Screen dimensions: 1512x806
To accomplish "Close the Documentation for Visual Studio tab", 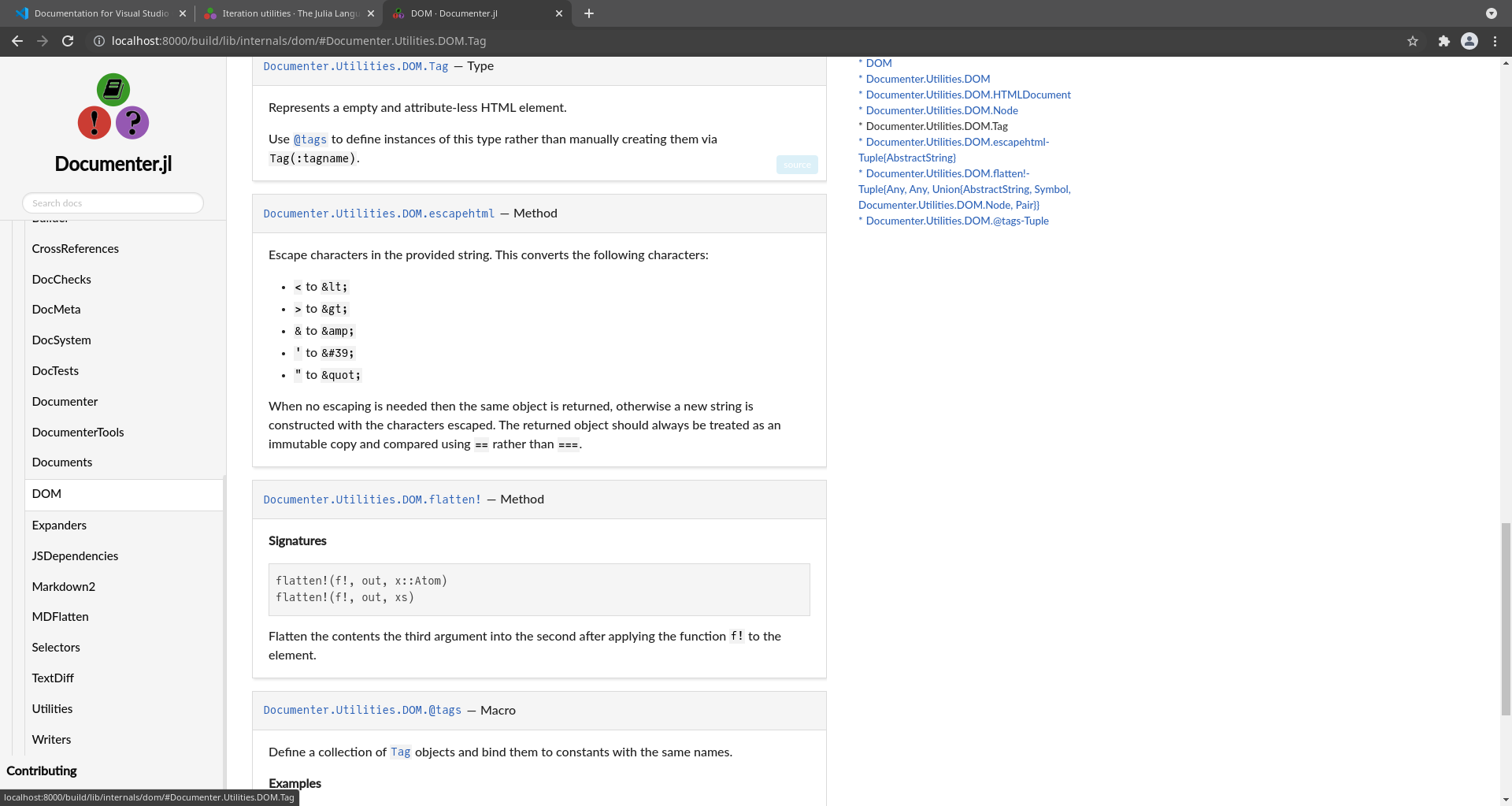I will (x=183, y=13).
